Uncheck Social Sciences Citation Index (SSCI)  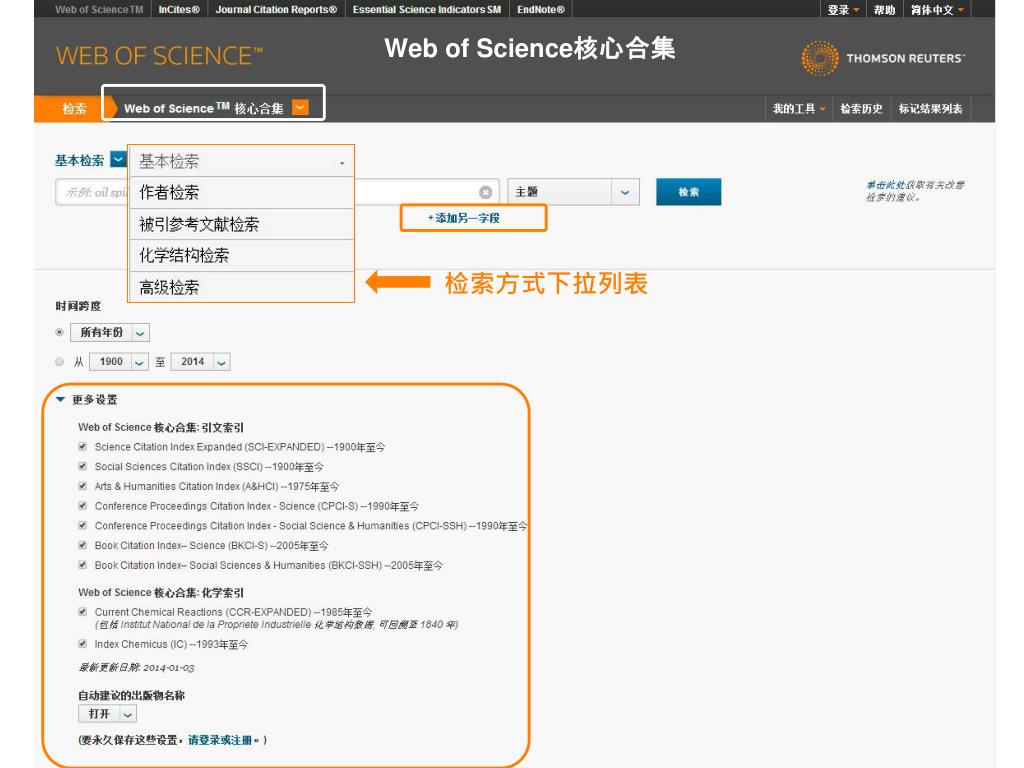point(83,467)
